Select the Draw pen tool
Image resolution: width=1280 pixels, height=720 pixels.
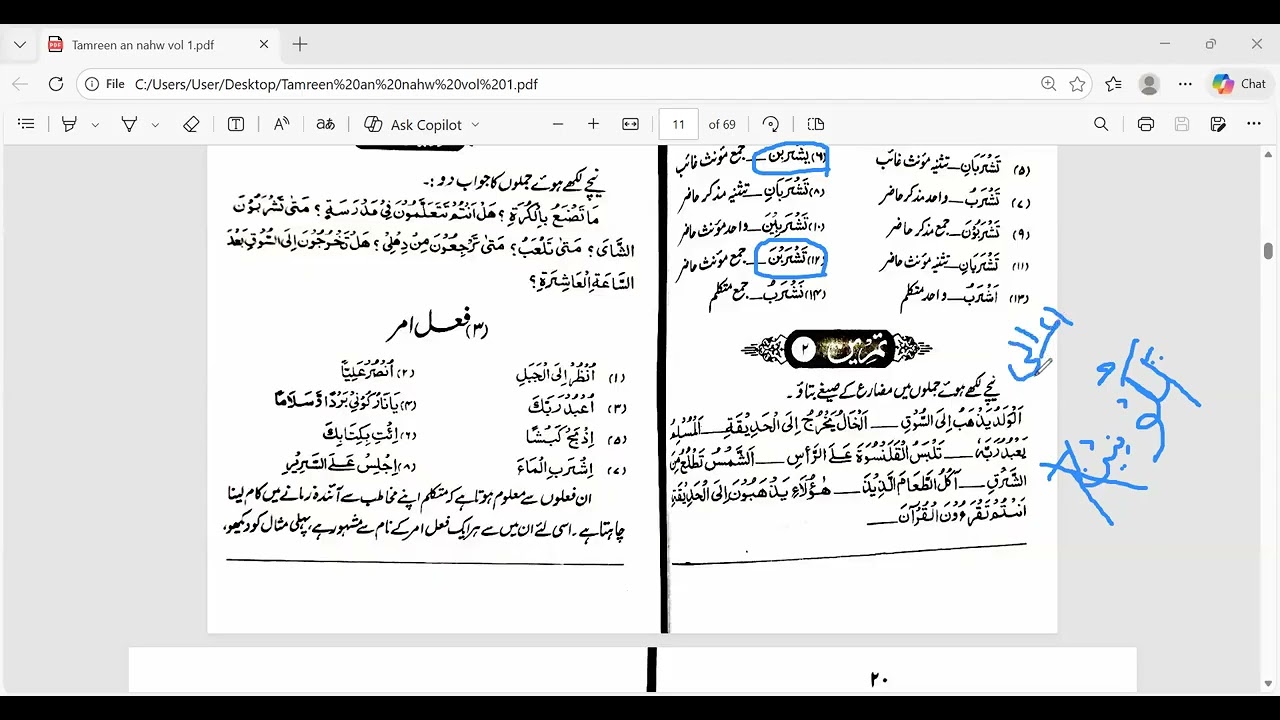tap(129, 124)
